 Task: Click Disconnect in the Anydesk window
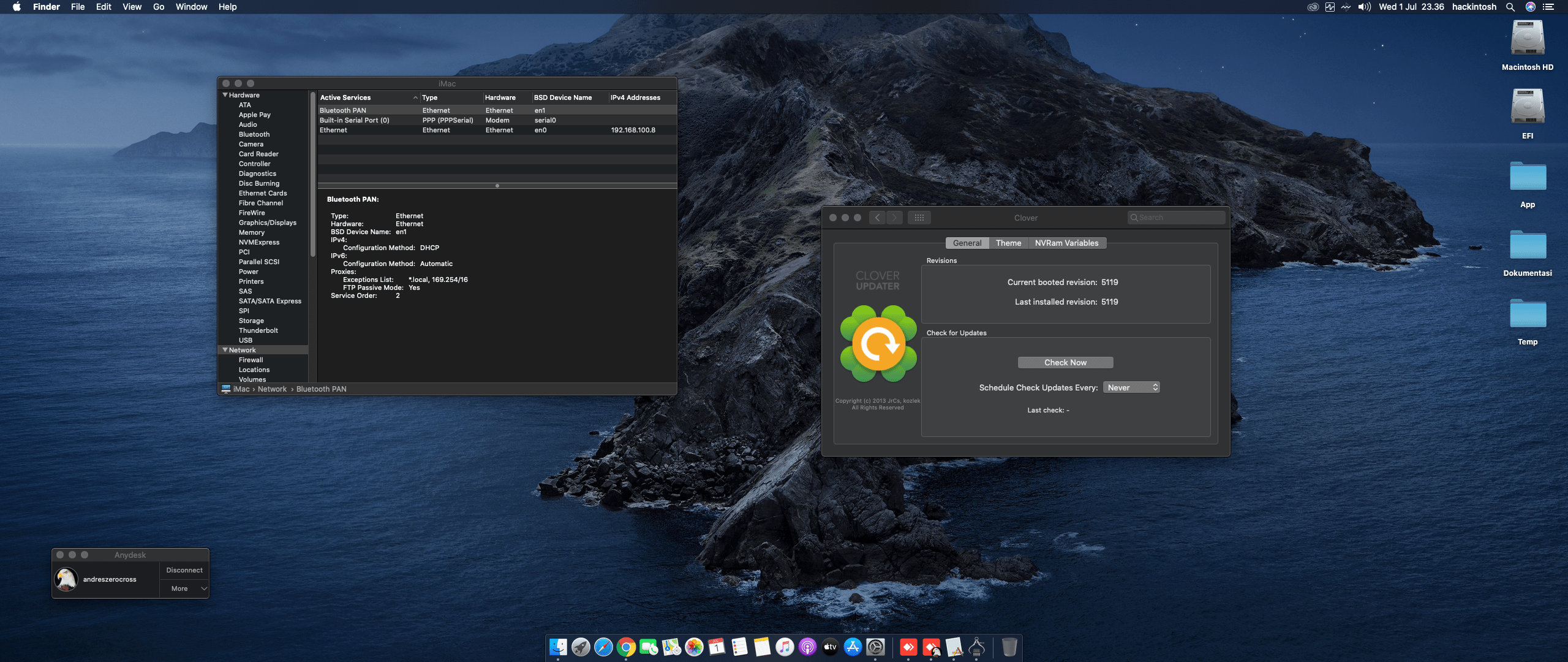184,569
